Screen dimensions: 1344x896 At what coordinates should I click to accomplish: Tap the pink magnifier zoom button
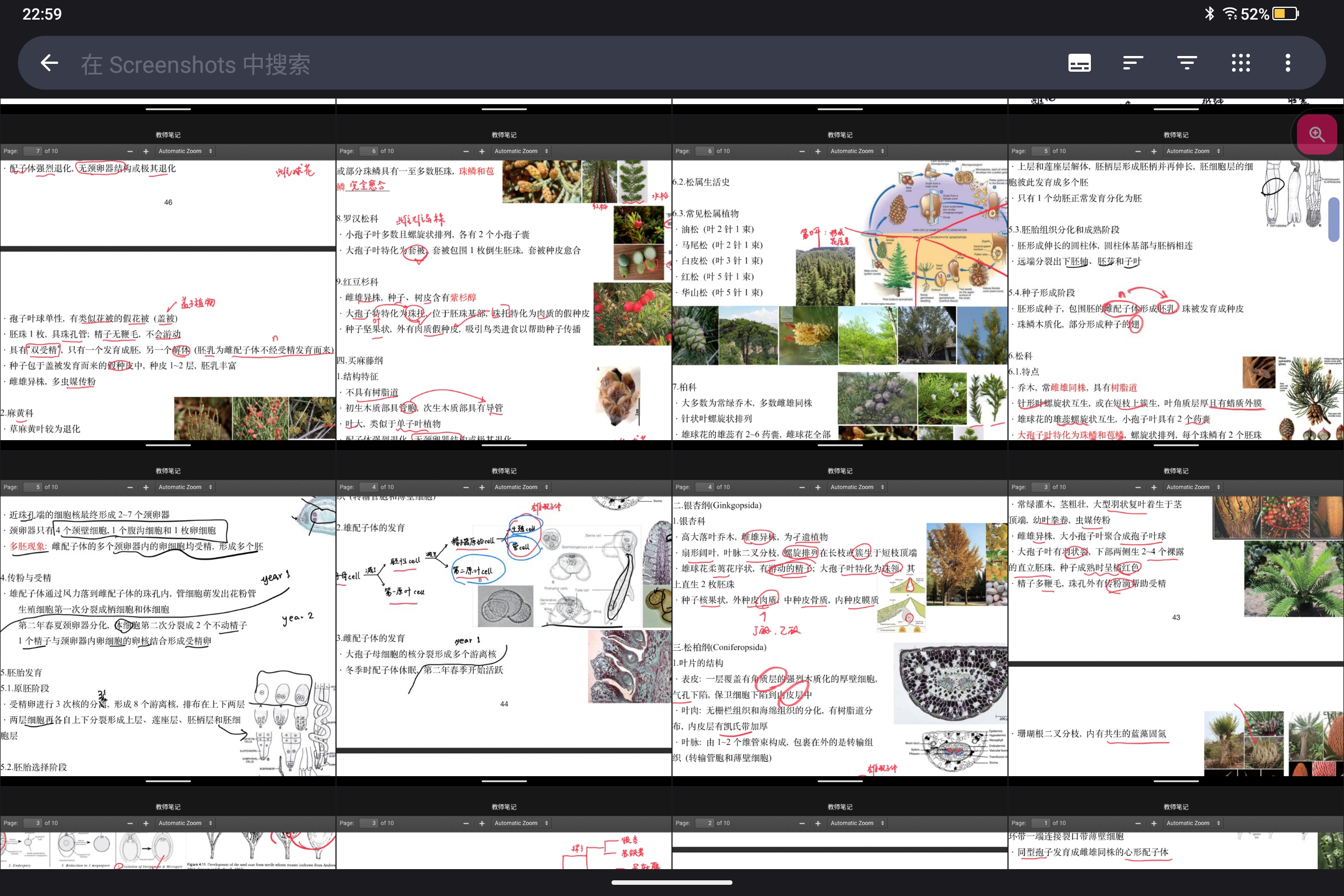coord(1317,134)
